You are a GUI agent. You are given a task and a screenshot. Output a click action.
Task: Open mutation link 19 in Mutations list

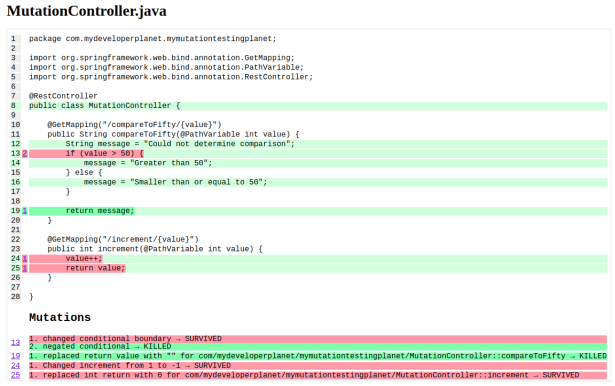15,356
